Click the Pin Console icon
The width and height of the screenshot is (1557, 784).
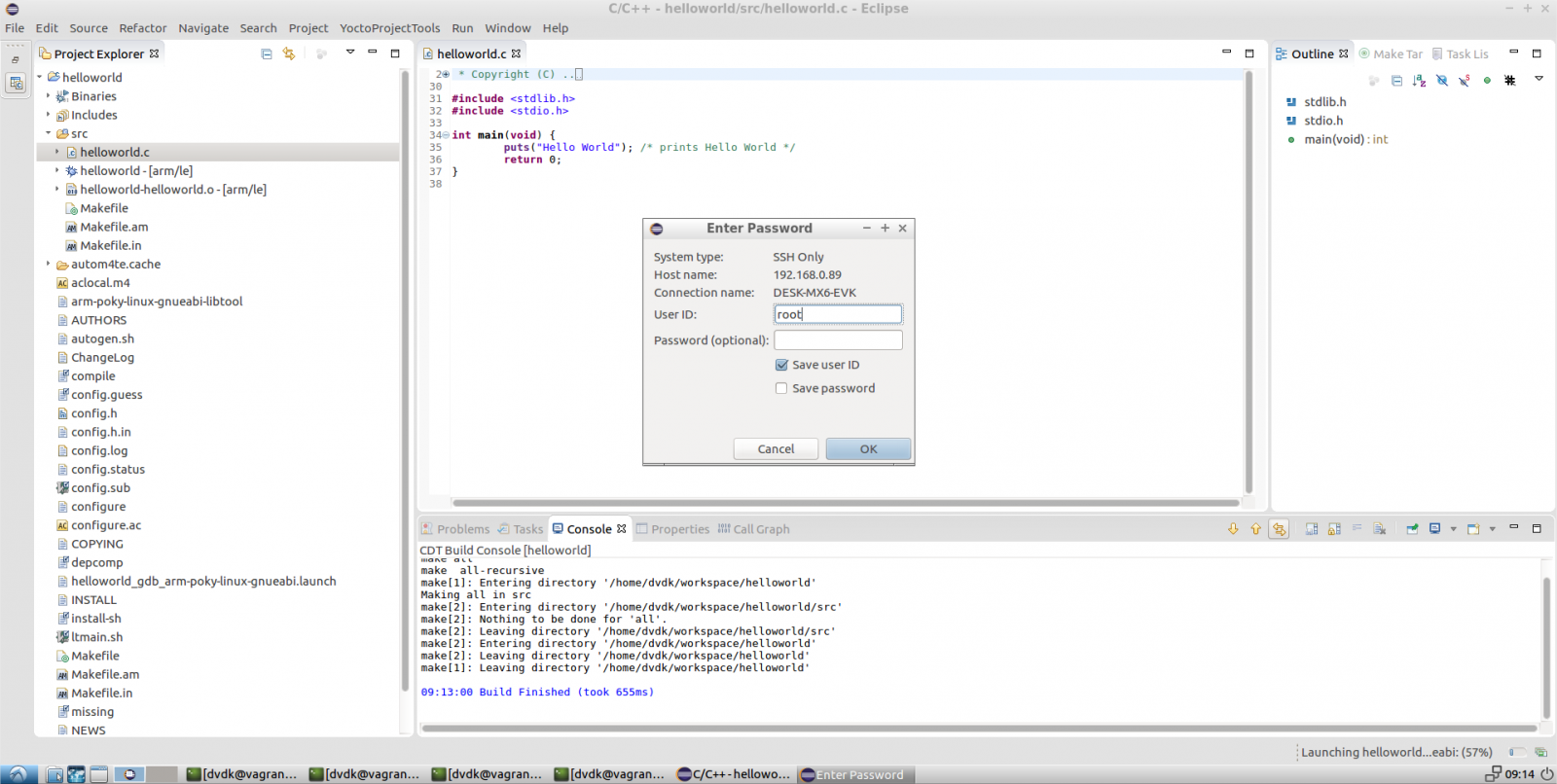[x=1412, y=529]
